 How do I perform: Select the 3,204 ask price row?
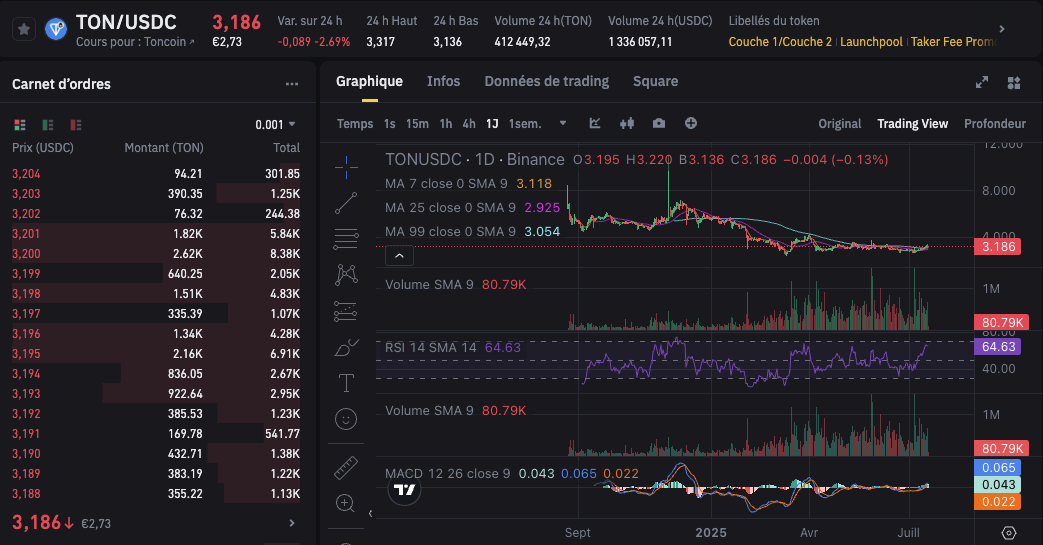(156, 174)
